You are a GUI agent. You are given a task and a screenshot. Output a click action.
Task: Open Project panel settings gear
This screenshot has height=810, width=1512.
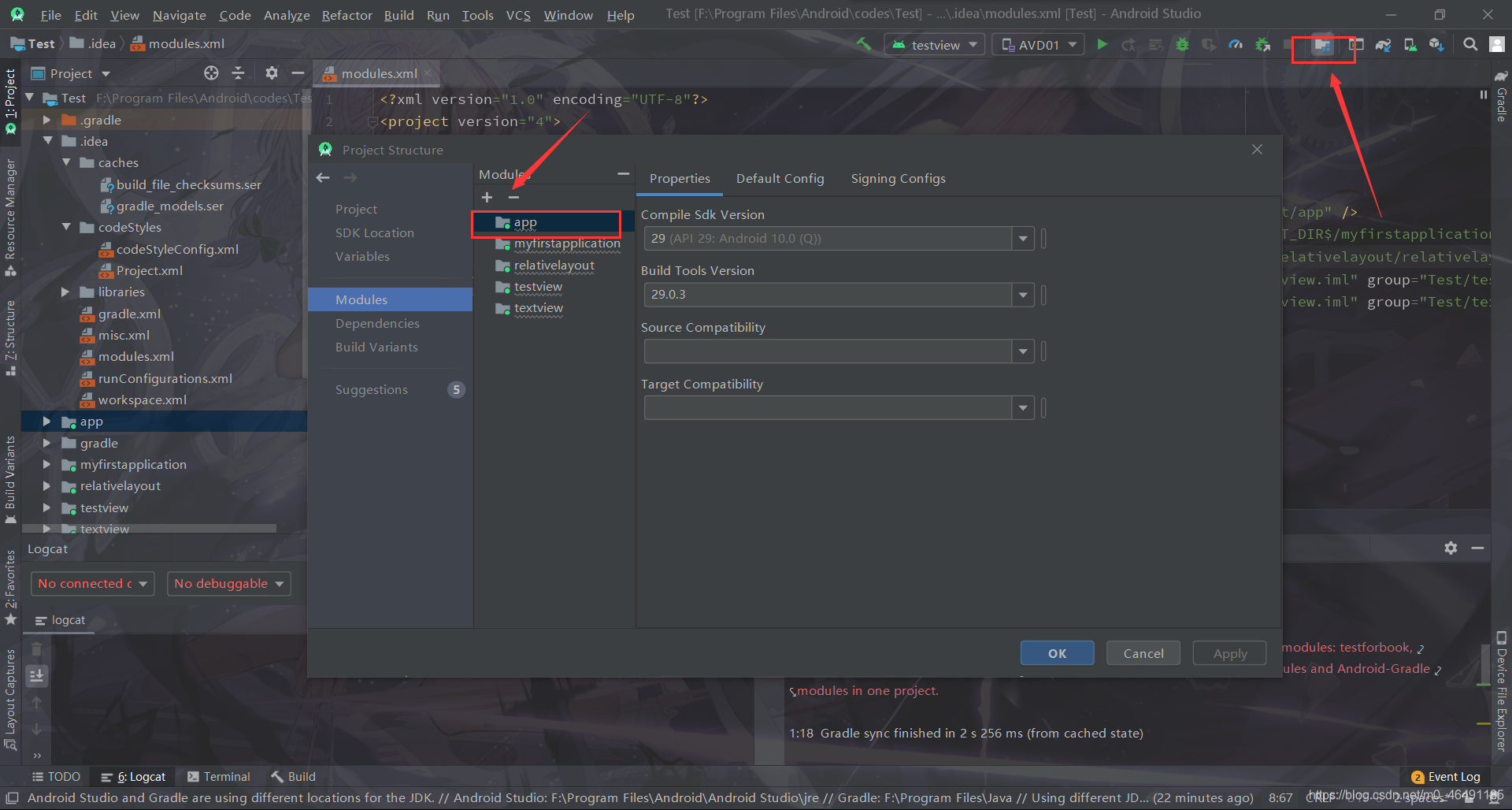click(272, 73)
